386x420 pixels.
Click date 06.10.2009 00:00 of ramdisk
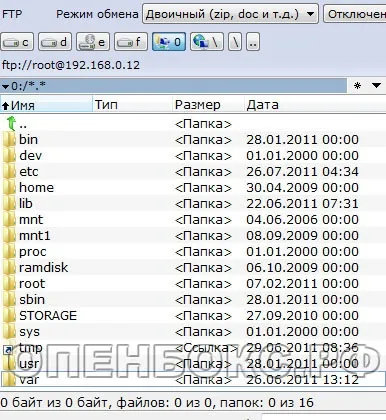tap(302, 268)
